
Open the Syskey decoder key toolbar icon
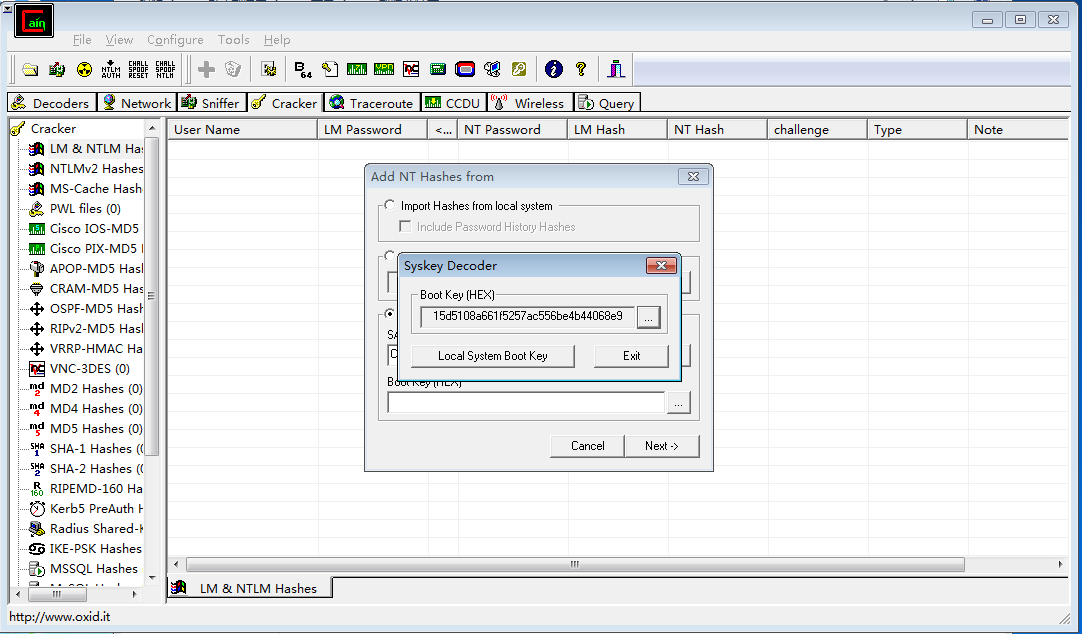point(519,69)
